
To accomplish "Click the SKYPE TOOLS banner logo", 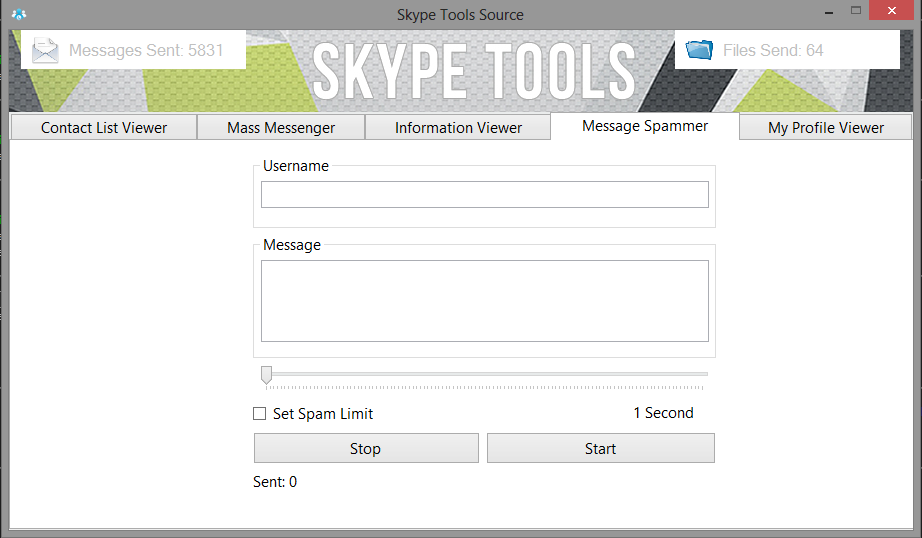I will pos(474,72).
